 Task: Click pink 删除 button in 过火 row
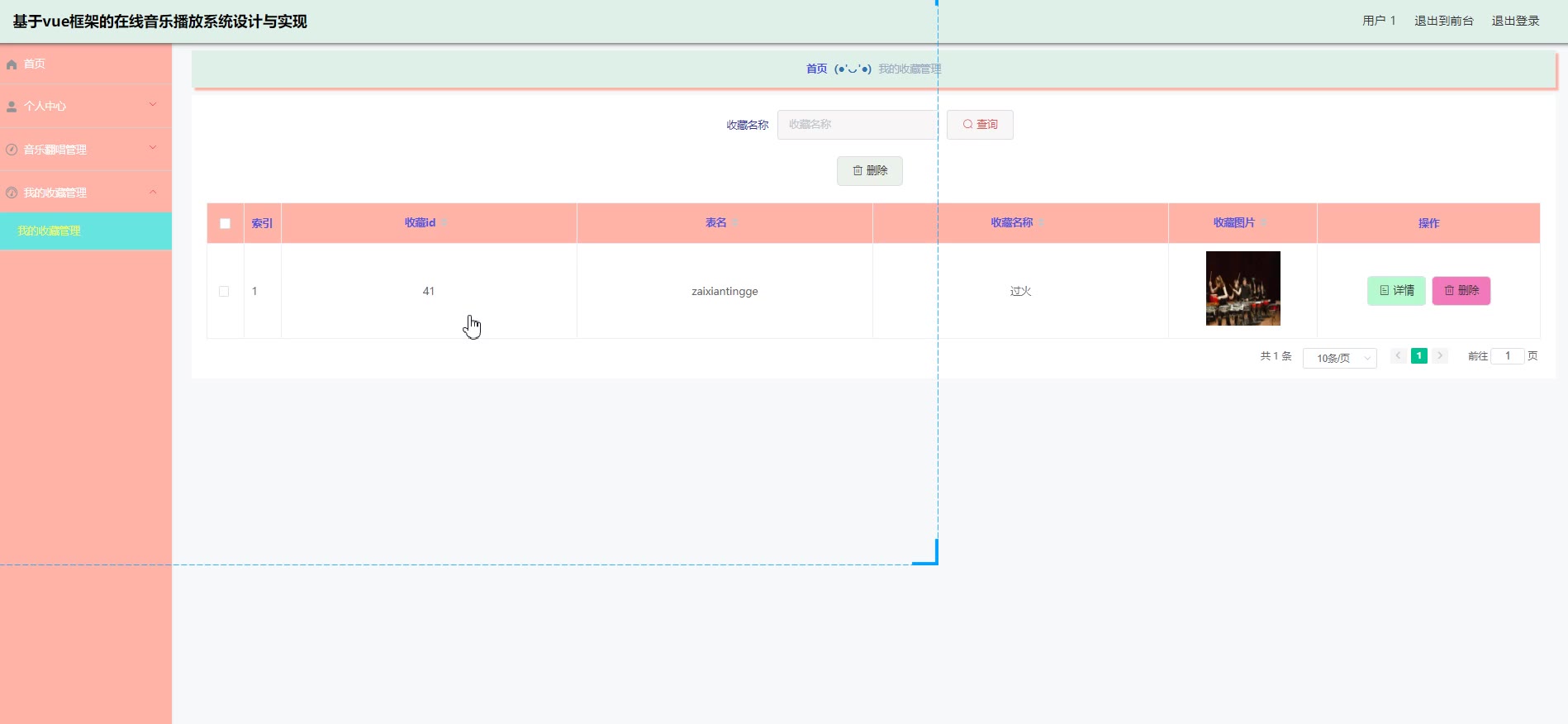(x=1461, y=291)
